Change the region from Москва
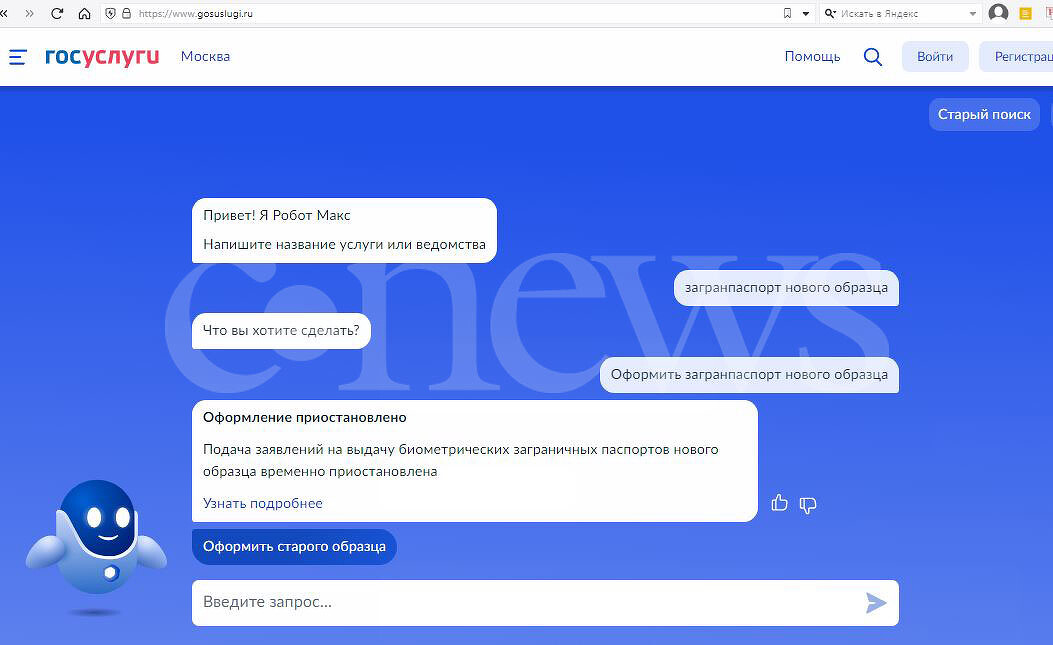Screen dimensions: 1053x645 click(205, 57)
